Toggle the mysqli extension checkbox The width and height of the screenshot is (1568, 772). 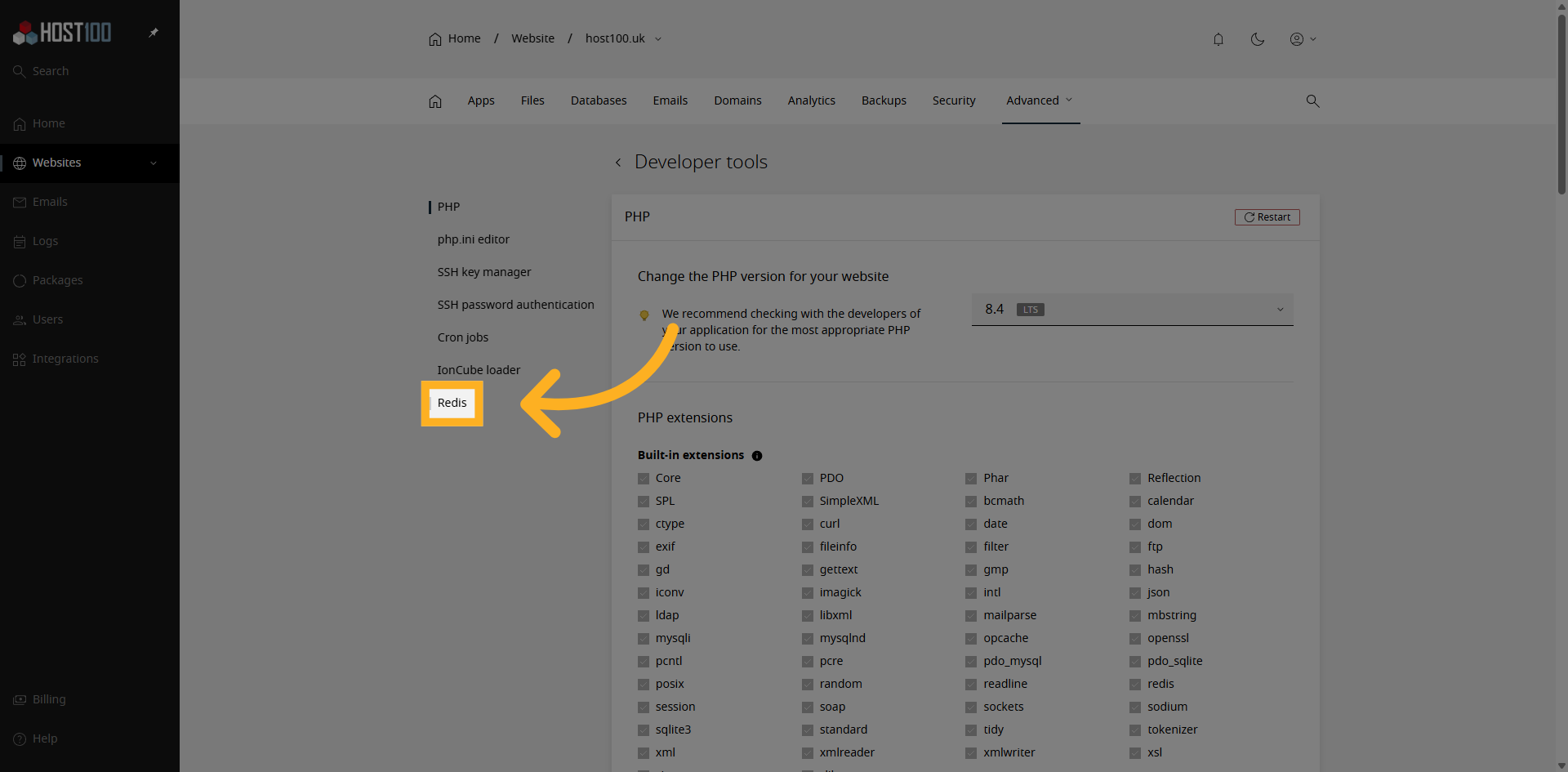(644, 639)
